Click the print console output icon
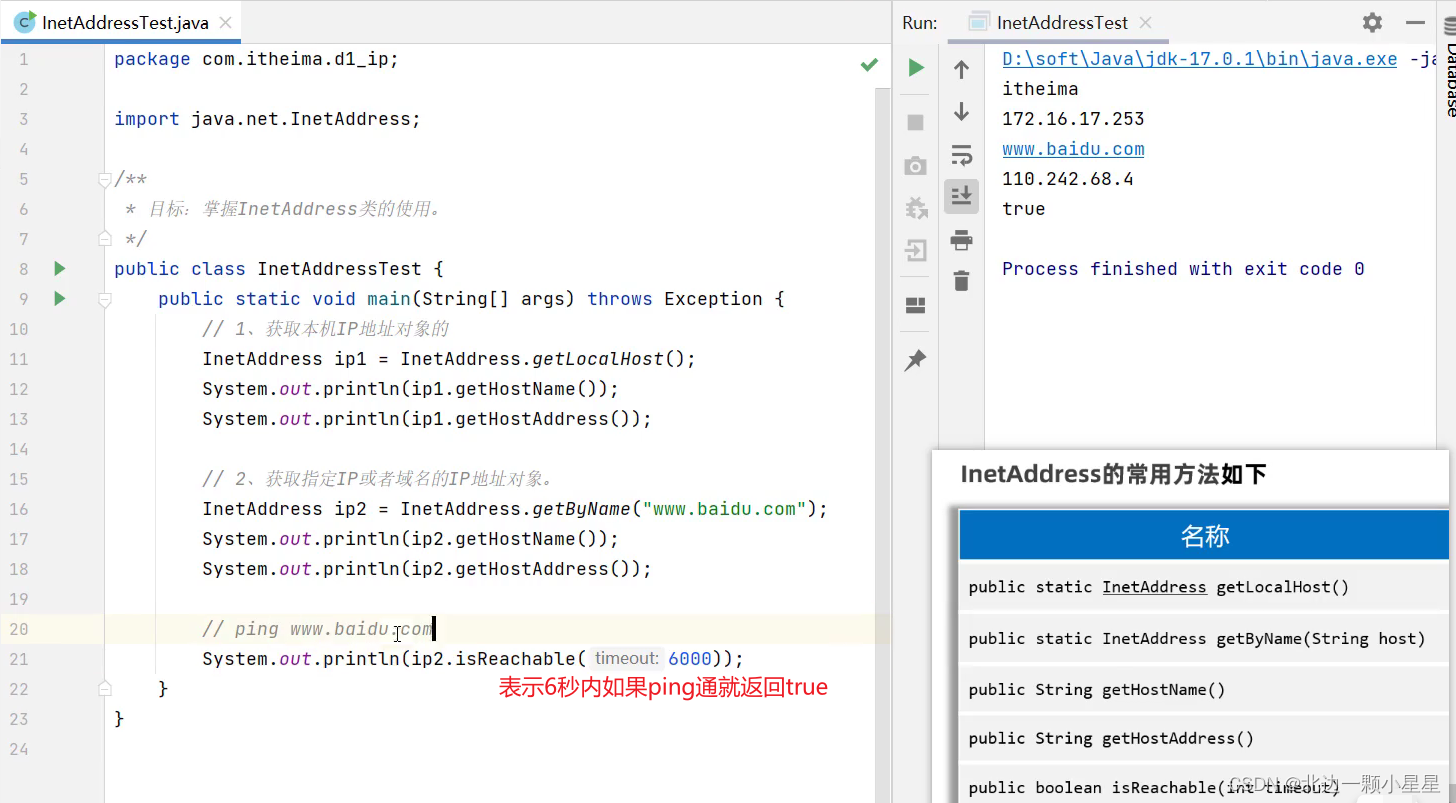This screenshot has height=803, width=1456. [961, 240]
